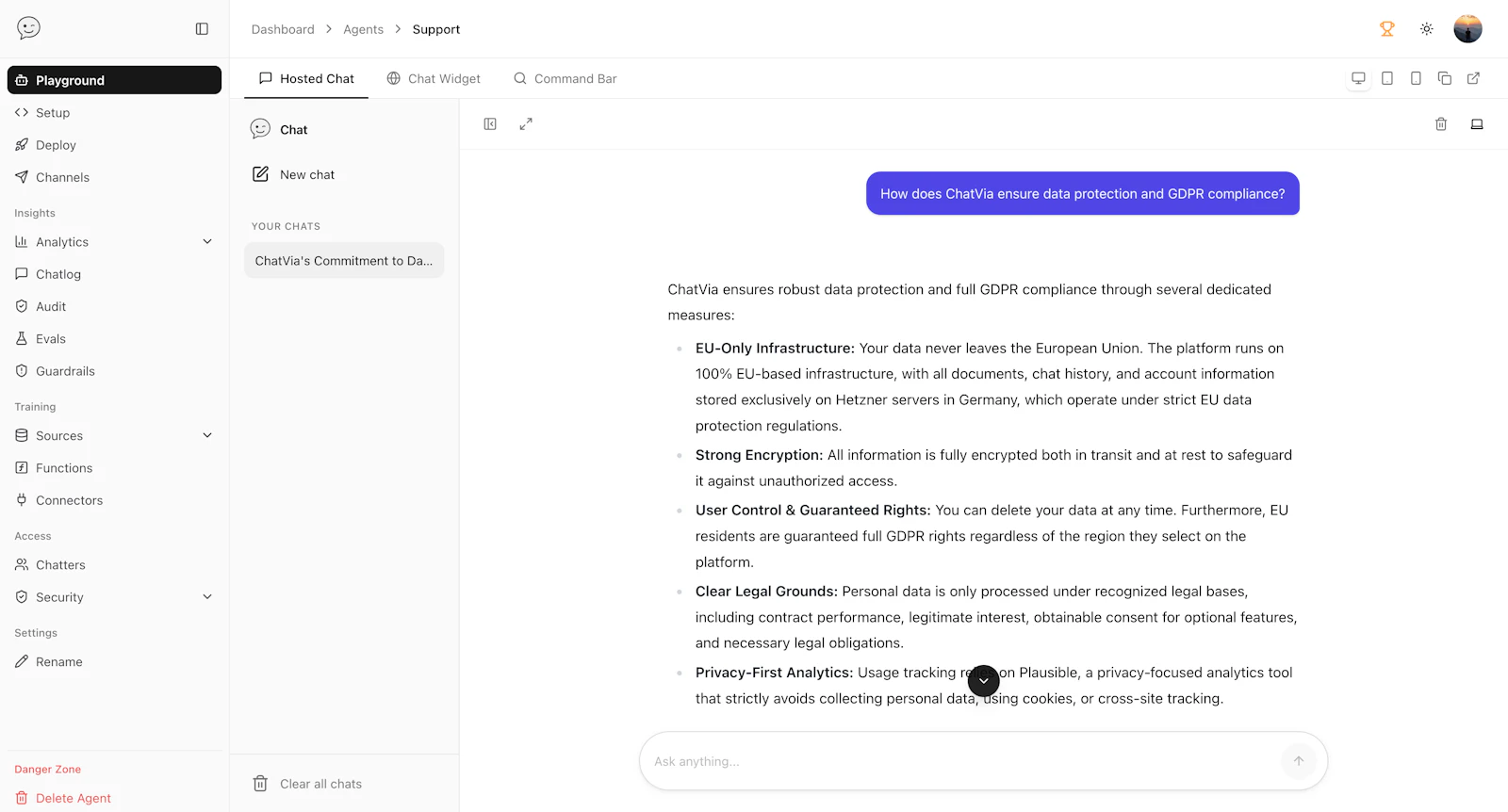
Task: Expand chat to fullscreen arrows icon
Action: (526, 124)
